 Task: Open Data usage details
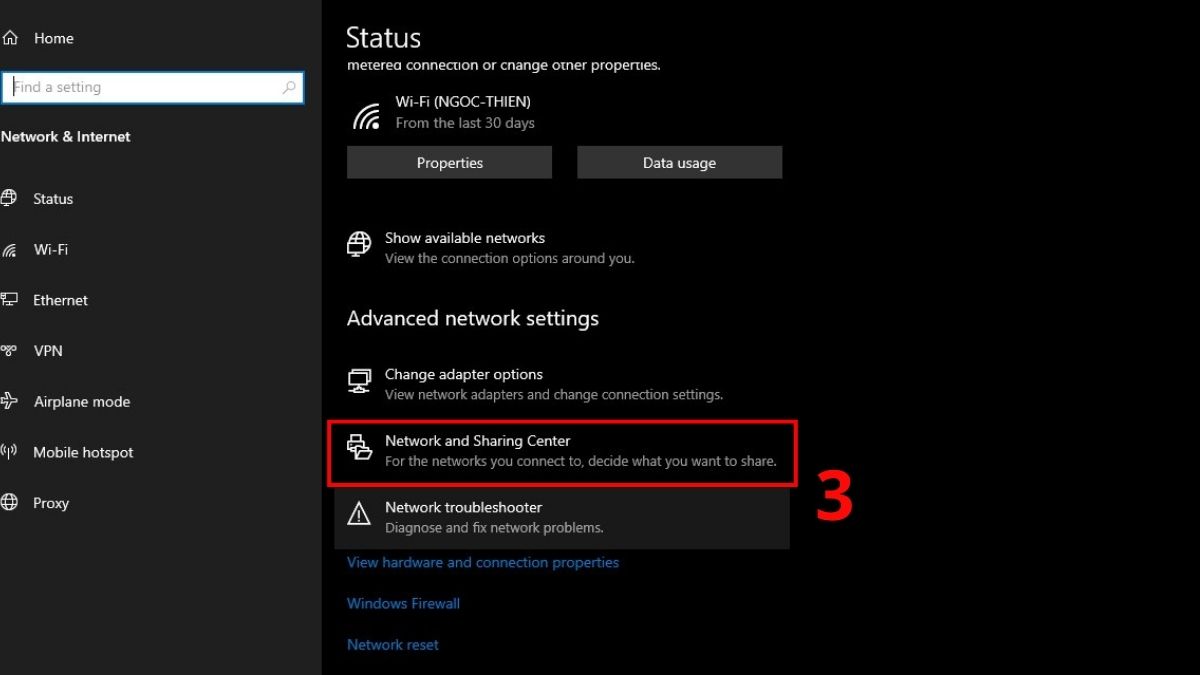(679, 162)
